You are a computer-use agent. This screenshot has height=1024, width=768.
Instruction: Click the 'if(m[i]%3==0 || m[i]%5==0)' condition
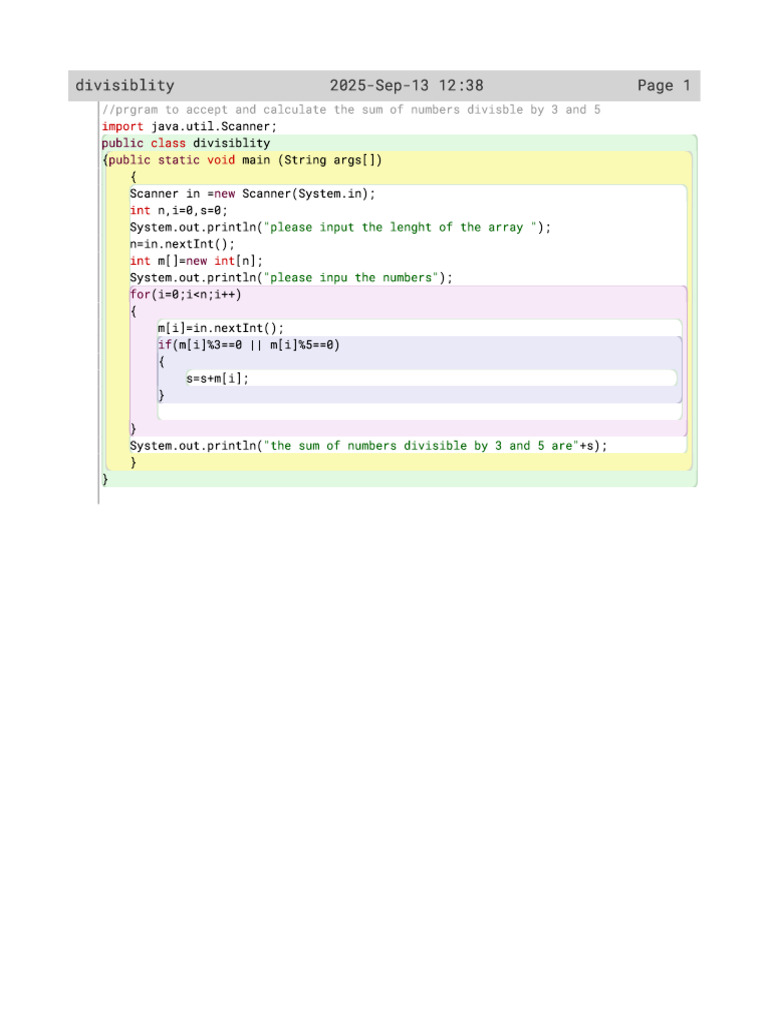(249, 345)
